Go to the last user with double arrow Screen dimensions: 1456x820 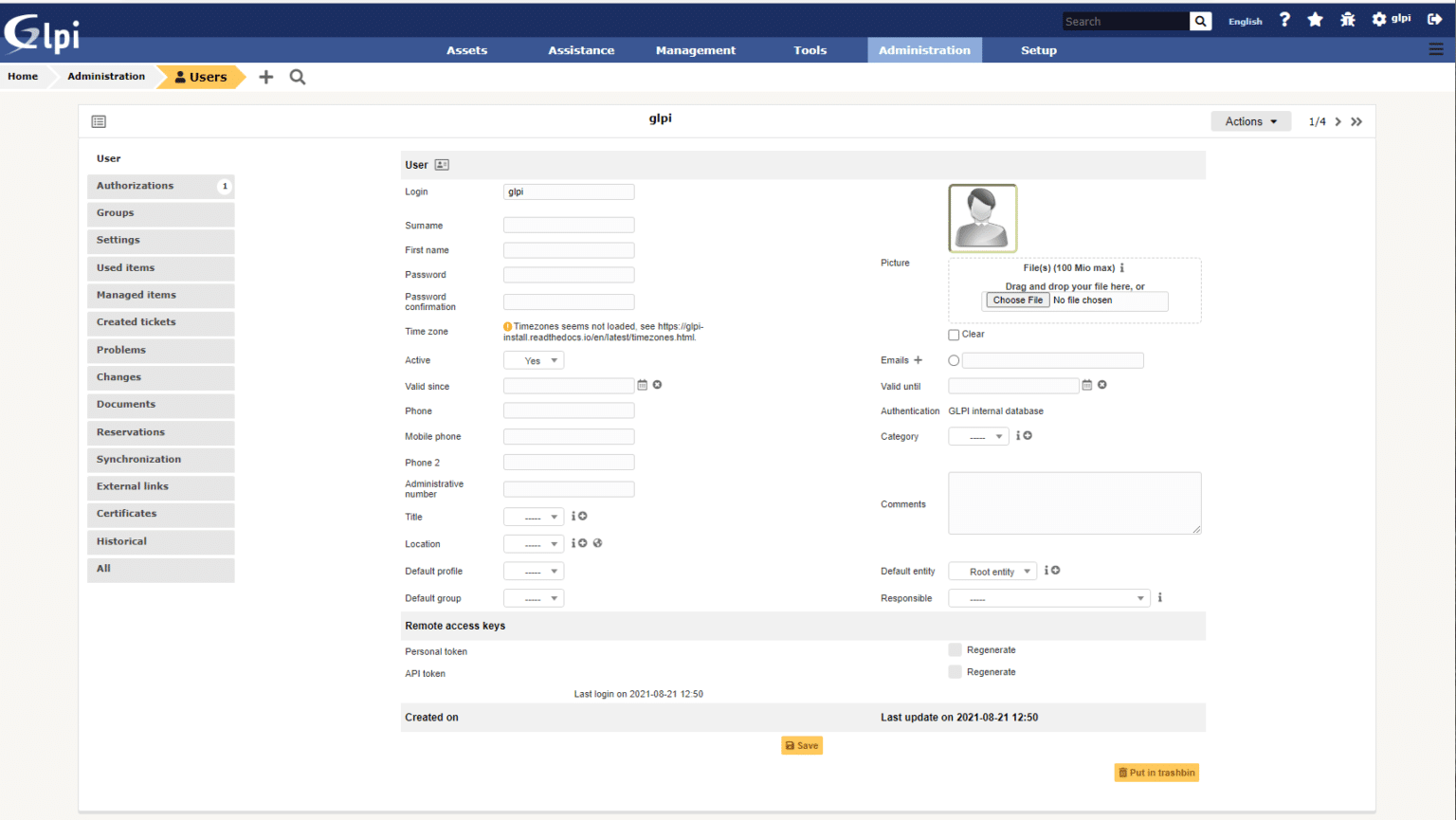tap(1356, 121)
